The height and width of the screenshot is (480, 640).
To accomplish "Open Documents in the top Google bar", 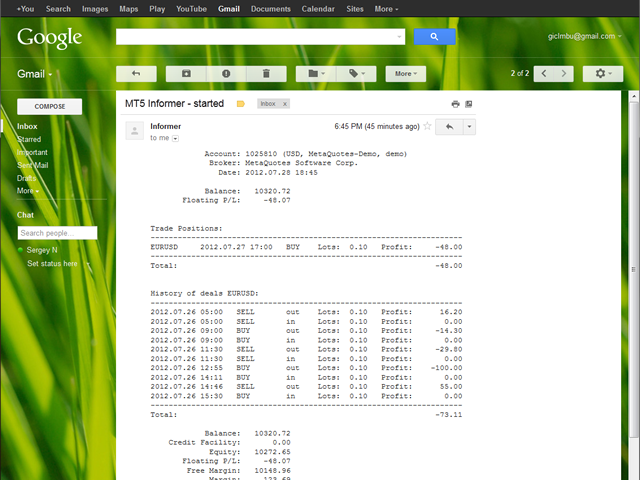I will [271, 8].
